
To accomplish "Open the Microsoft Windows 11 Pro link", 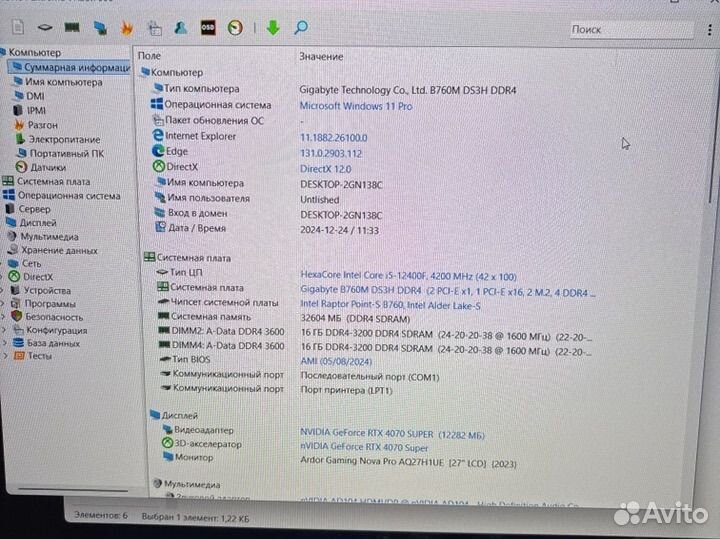I will point(356,106).
